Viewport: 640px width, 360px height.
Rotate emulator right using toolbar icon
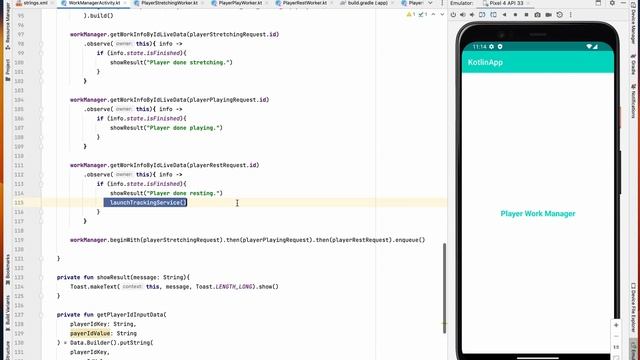(x=493, y=15)
